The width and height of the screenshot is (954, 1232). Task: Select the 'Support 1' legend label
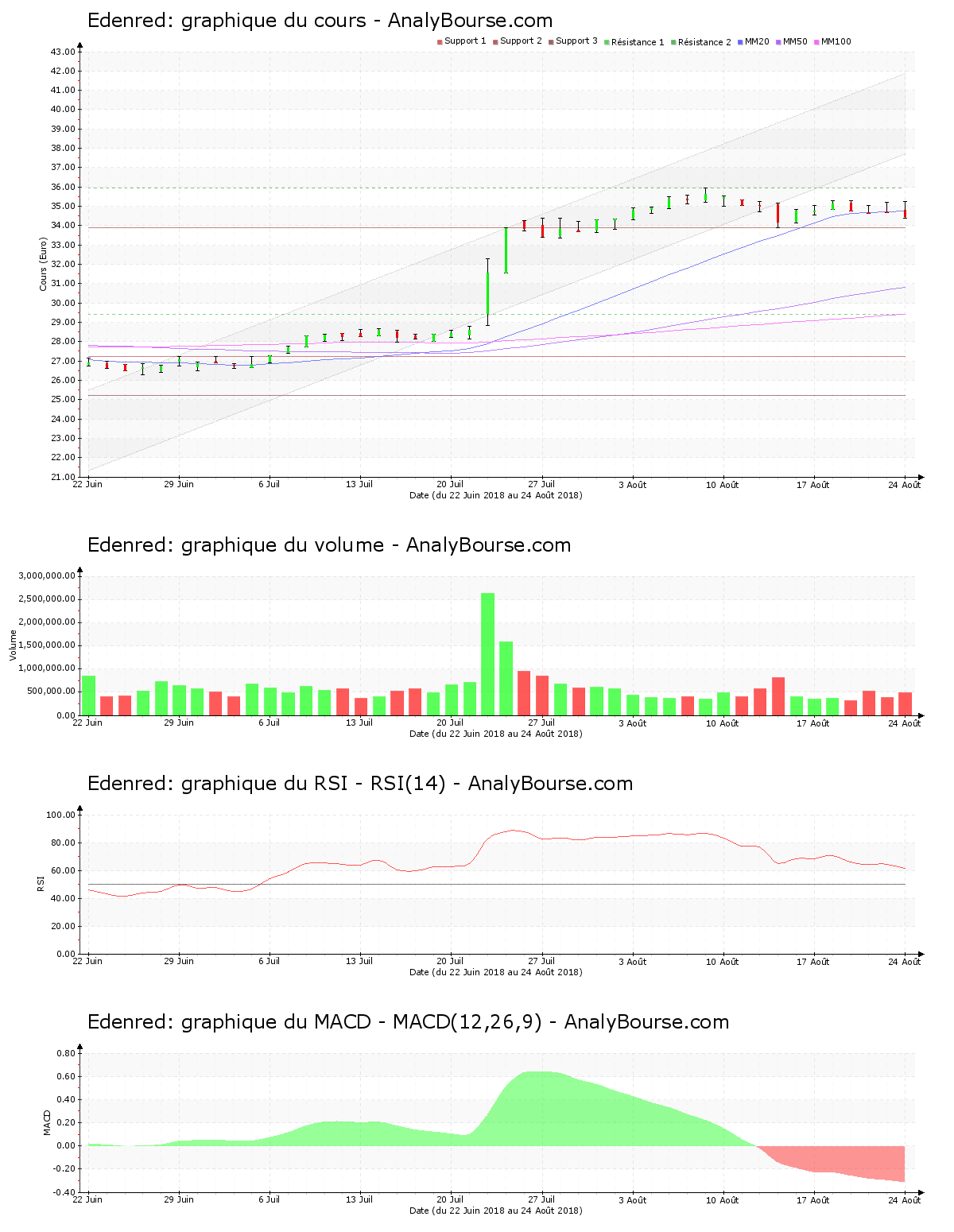click(x=465, y=41)
